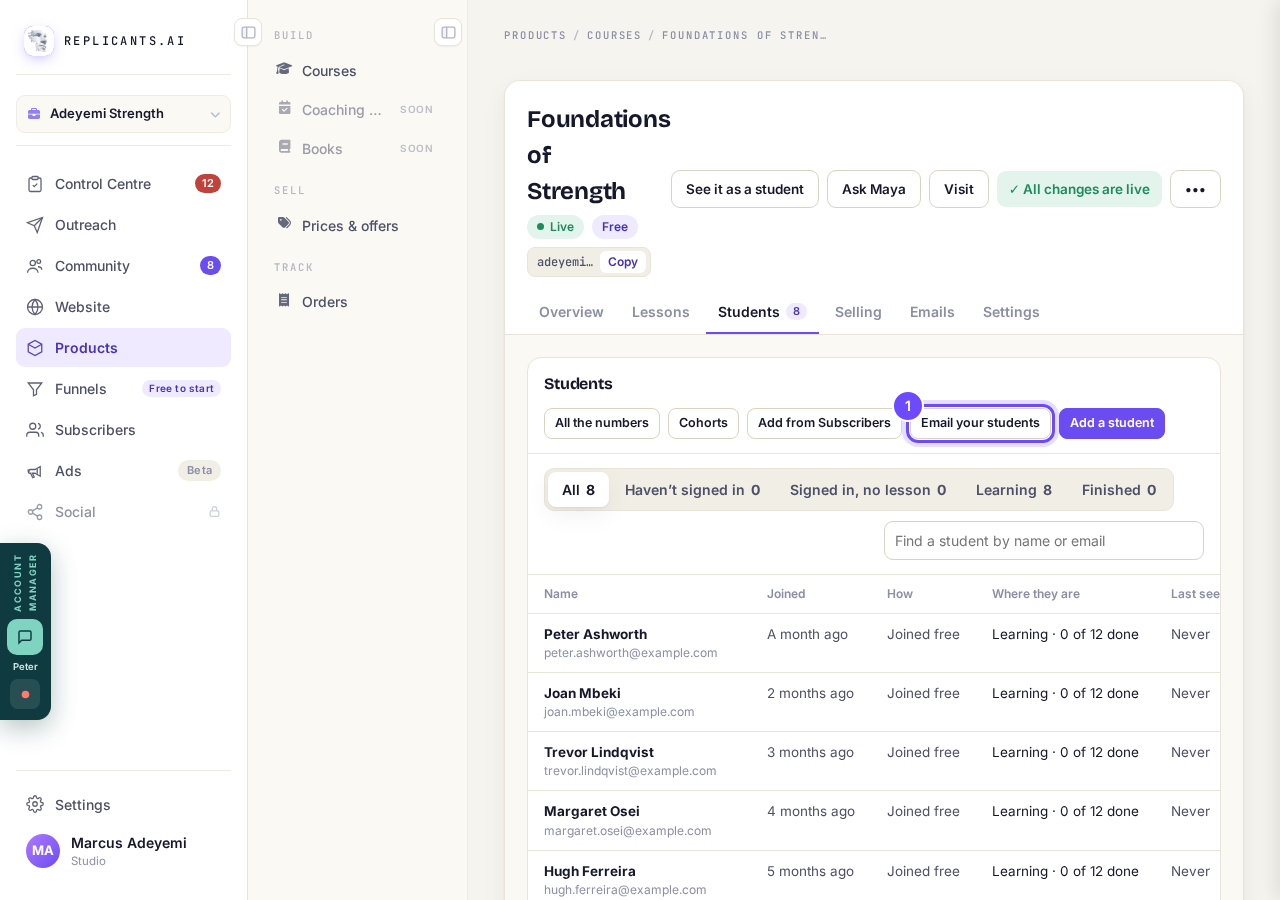Click the Replicants.ai logo icon

pos(39,41)
